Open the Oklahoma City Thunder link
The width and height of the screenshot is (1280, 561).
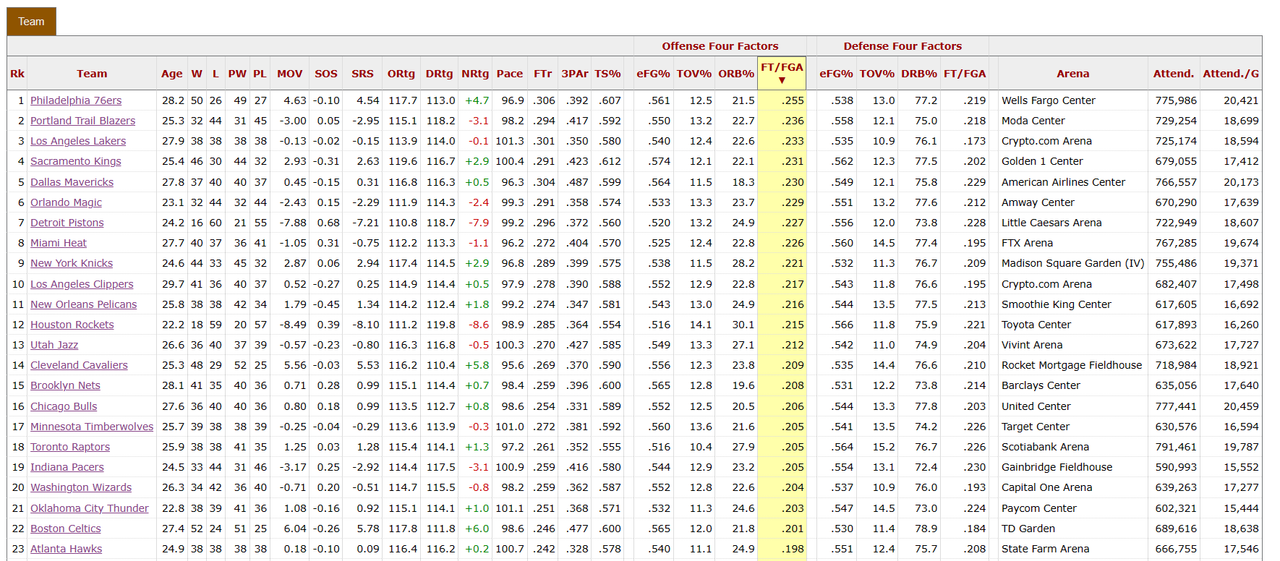click(90, 508)
